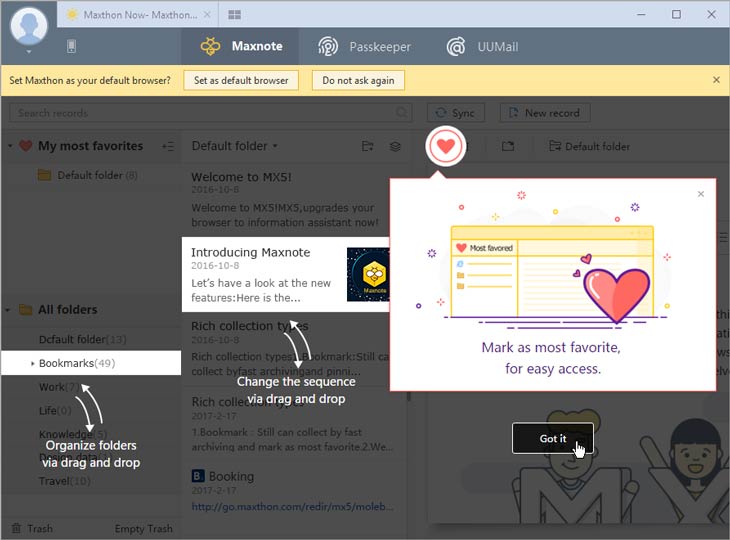
Task: Click the Search records field
Action: pyautogui.click(x=210, y=113)
